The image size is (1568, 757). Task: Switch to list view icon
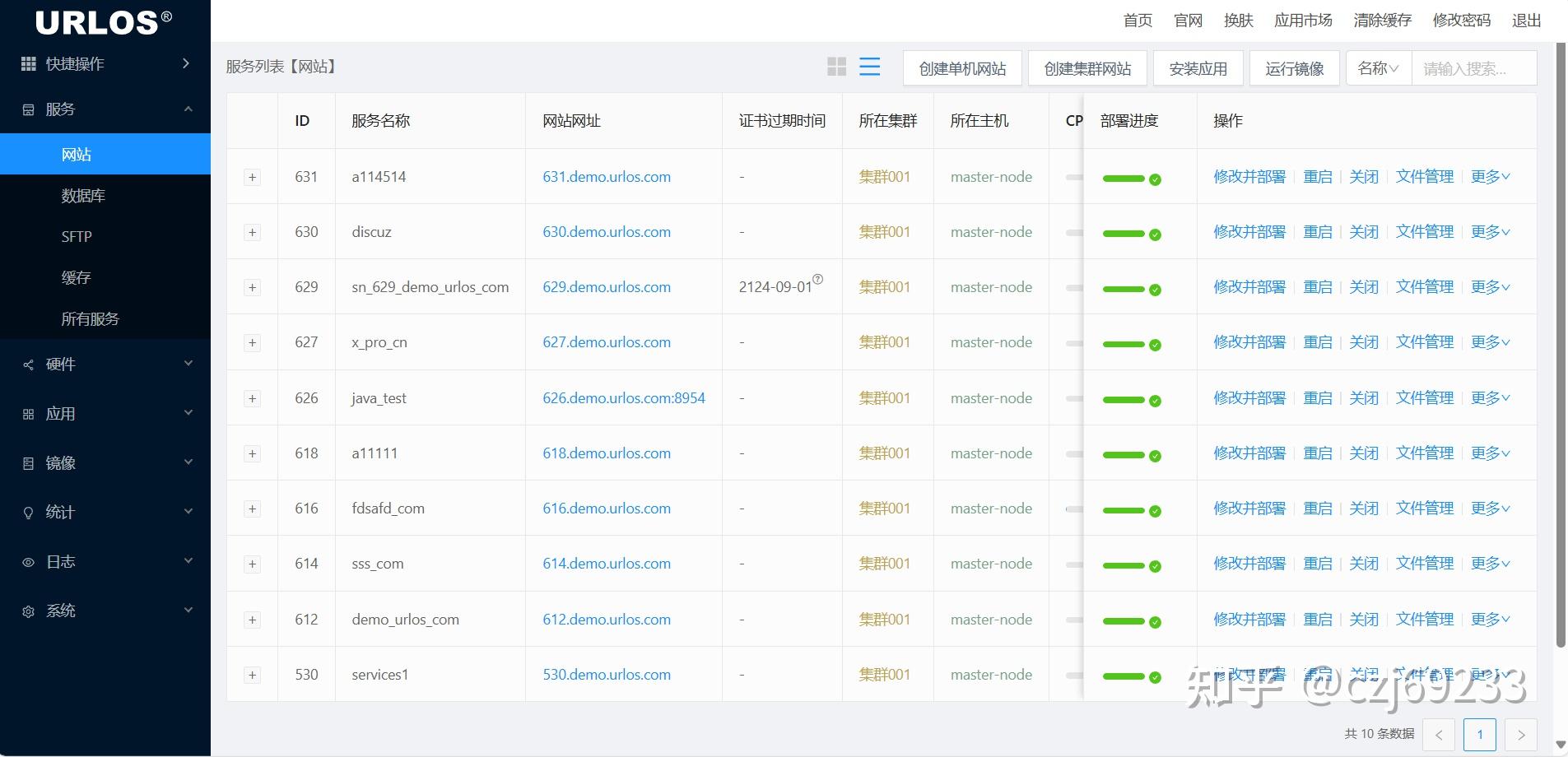pyautogui.click(x=869, y=67)
